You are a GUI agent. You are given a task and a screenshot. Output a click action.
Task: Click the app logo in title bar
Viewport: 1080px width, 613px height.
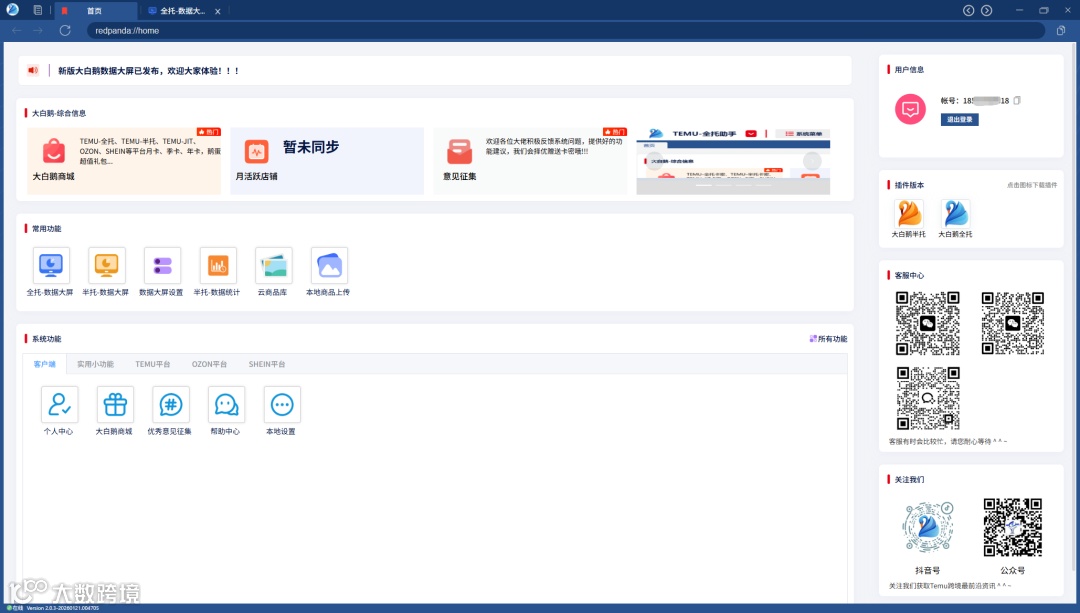pyautogui.click(x=12, y=10)
